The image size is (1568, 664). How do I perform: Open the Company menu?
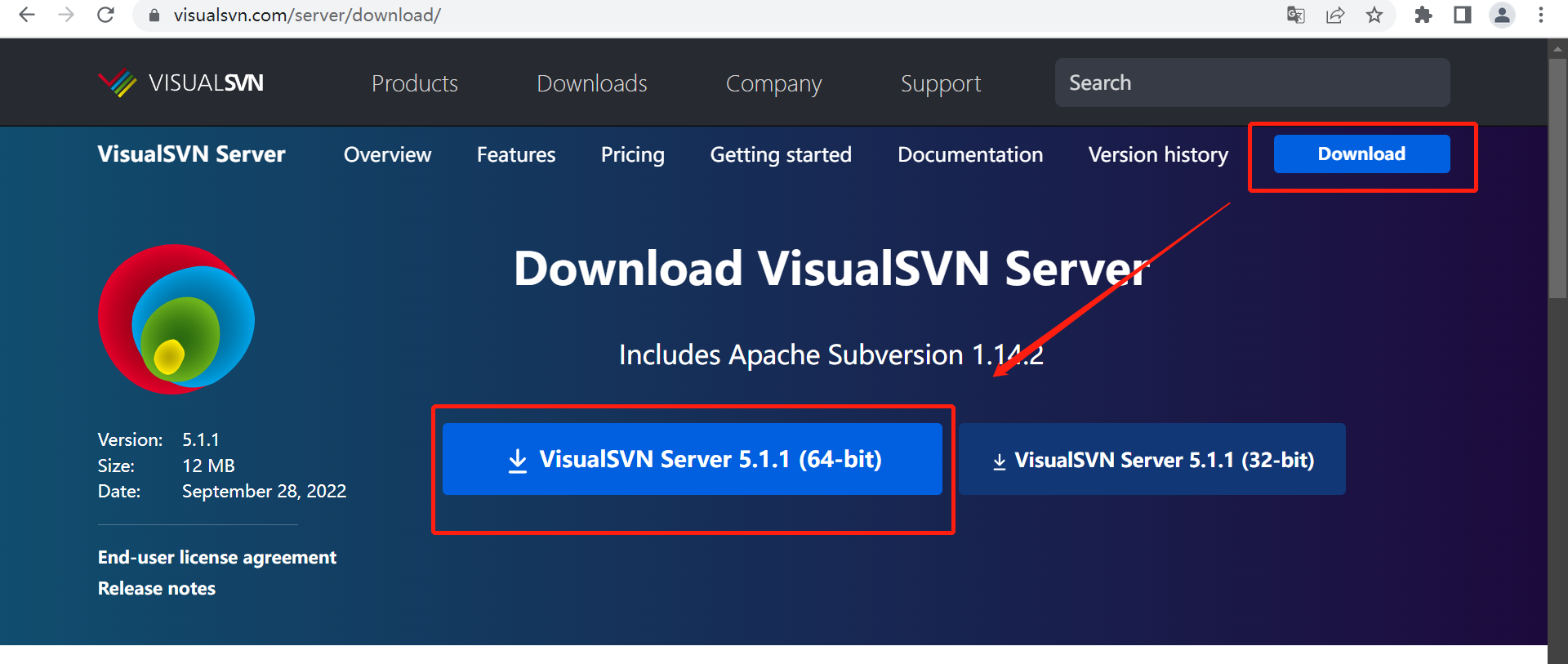point(774,83)
